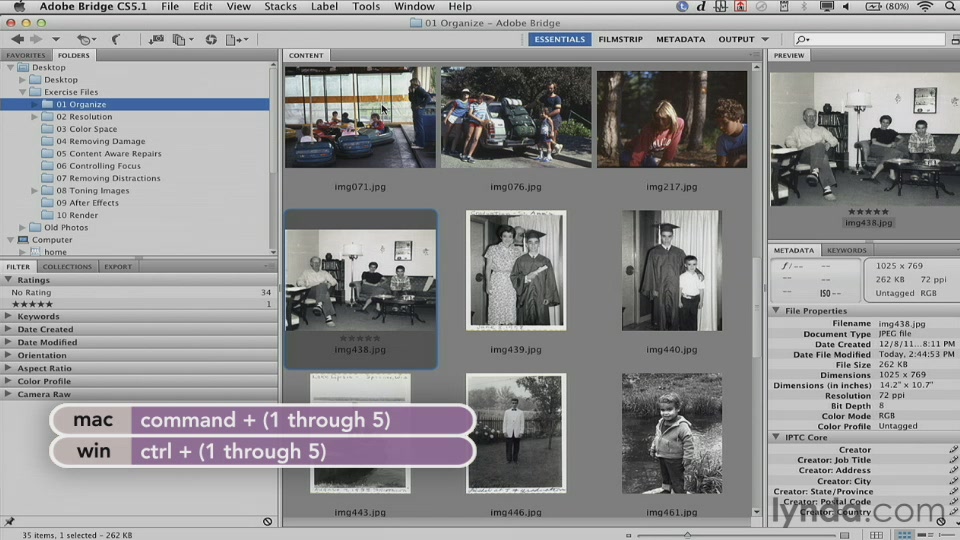Select the Metadata tab in right panel
Screen dimensions: 960x540
coord(793,250)
